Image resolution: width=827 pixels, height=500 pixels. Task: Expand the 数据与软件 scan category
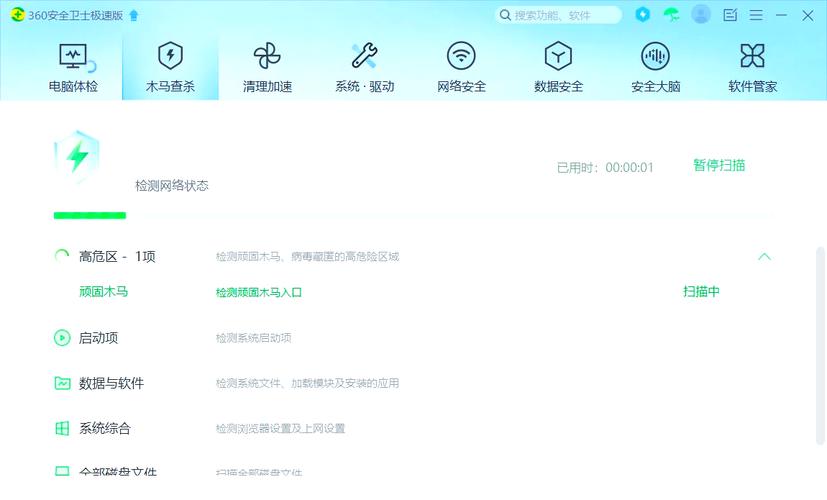[x=111, y=383]
